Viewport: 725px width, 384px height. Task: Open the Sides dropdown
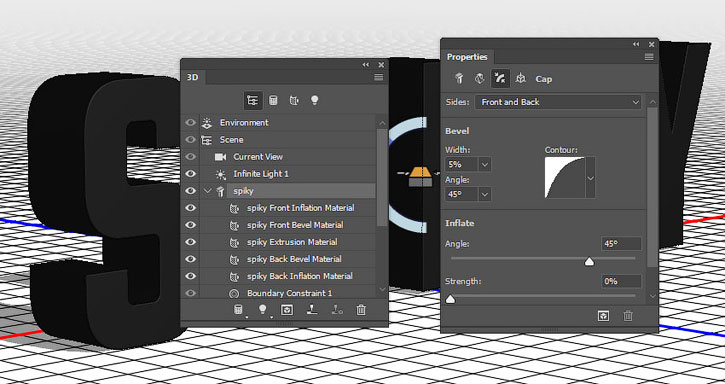pos(558,102)
